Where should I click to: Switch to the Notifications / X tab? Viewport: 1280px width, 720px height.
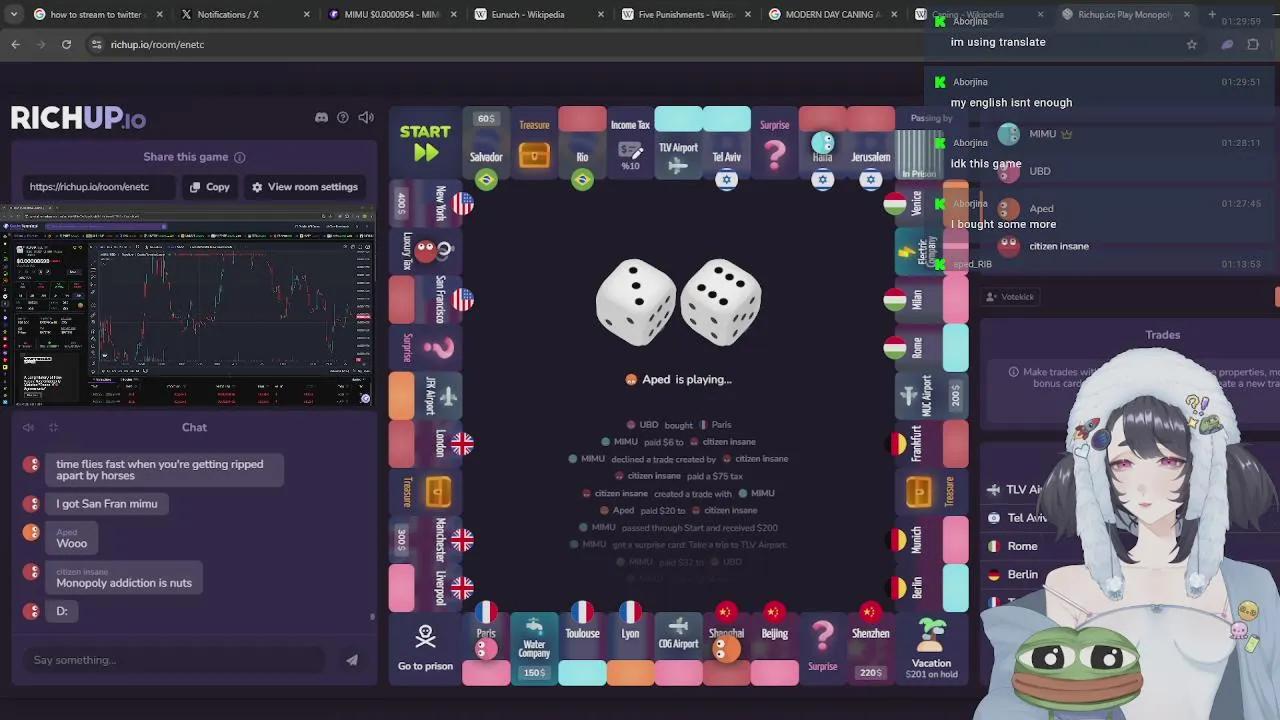pos(230,15)
